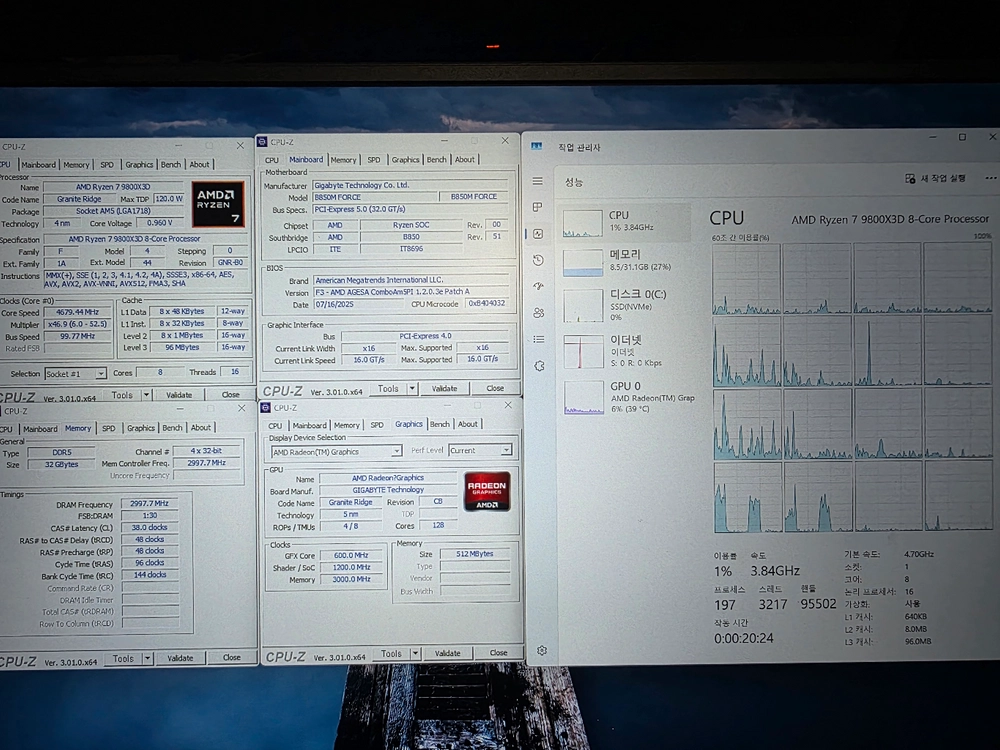The image size is (1000, 750).
Task: Open the Perf Level Current dropdown
Action: click(480, 450)
